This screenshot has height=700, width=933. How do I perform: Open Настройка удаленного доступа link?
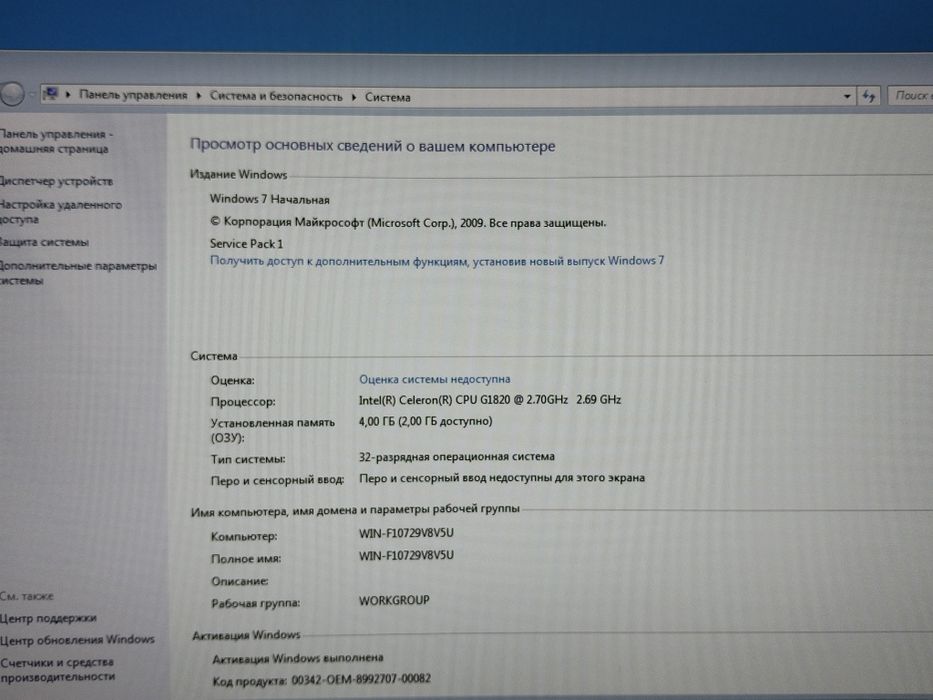60,212
